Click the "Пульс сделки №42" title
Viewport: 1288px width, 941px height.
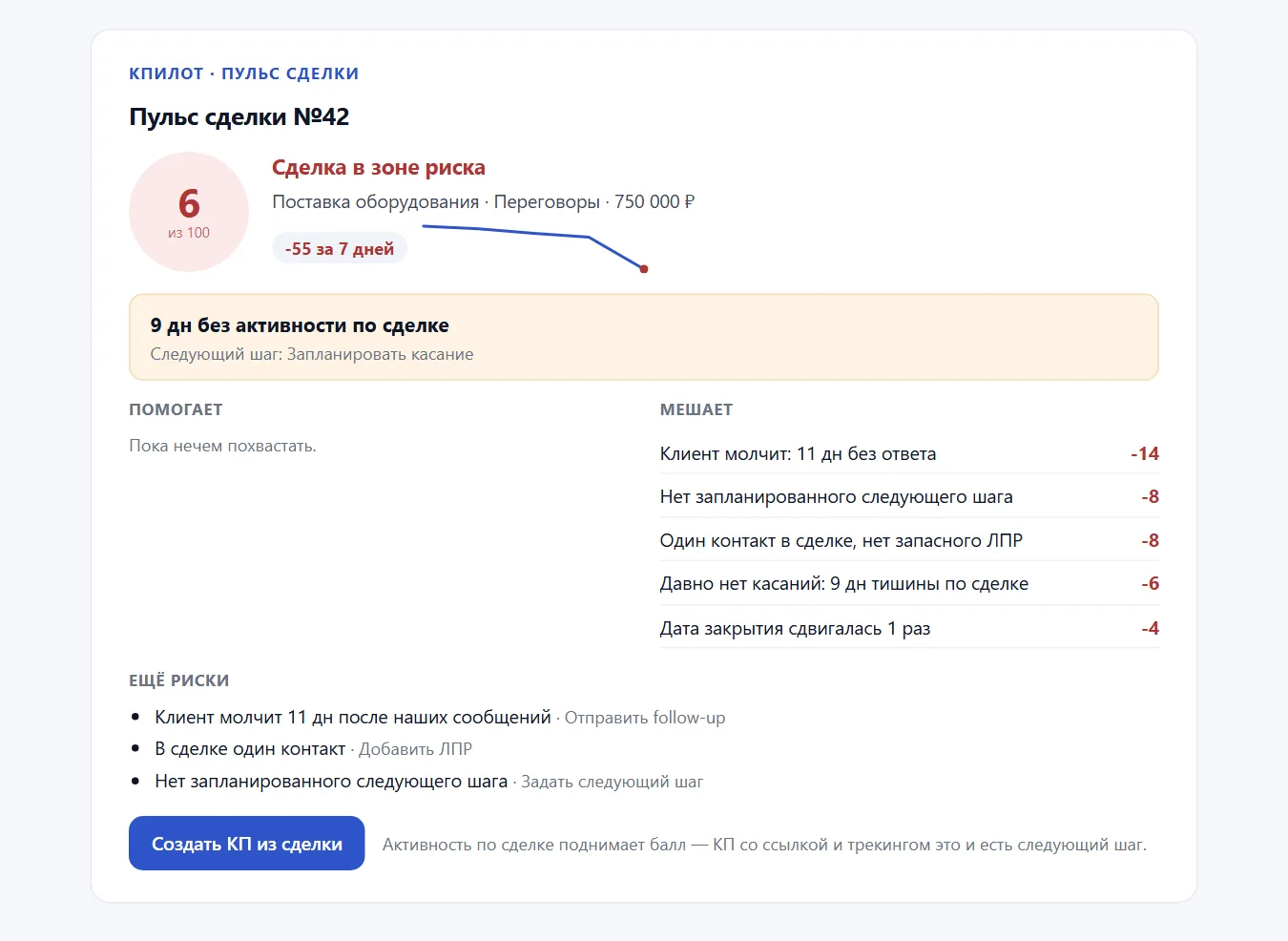pos(239,116)
